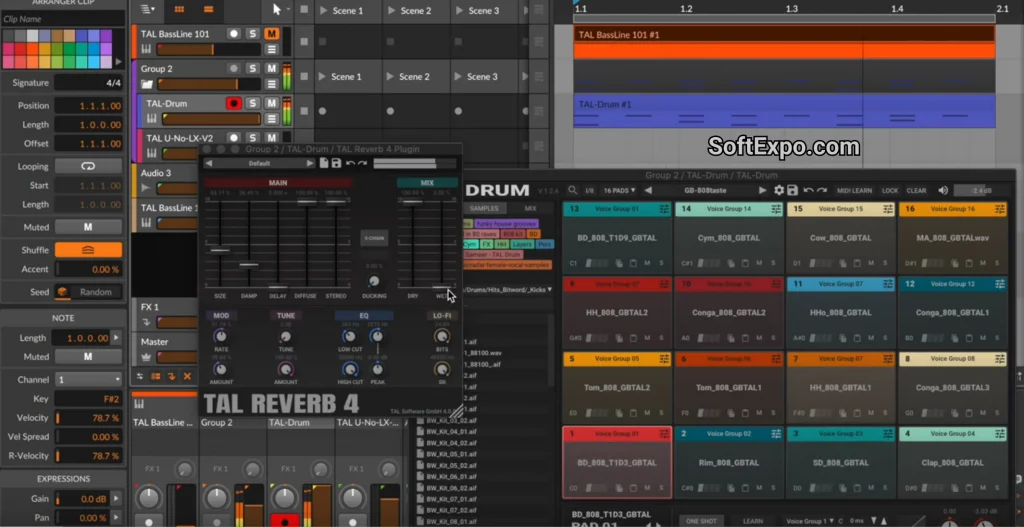Click the save preset icon in TAL Reverb 4
1024x527 pixels.
pyautogui.click(x=336, y=163)
